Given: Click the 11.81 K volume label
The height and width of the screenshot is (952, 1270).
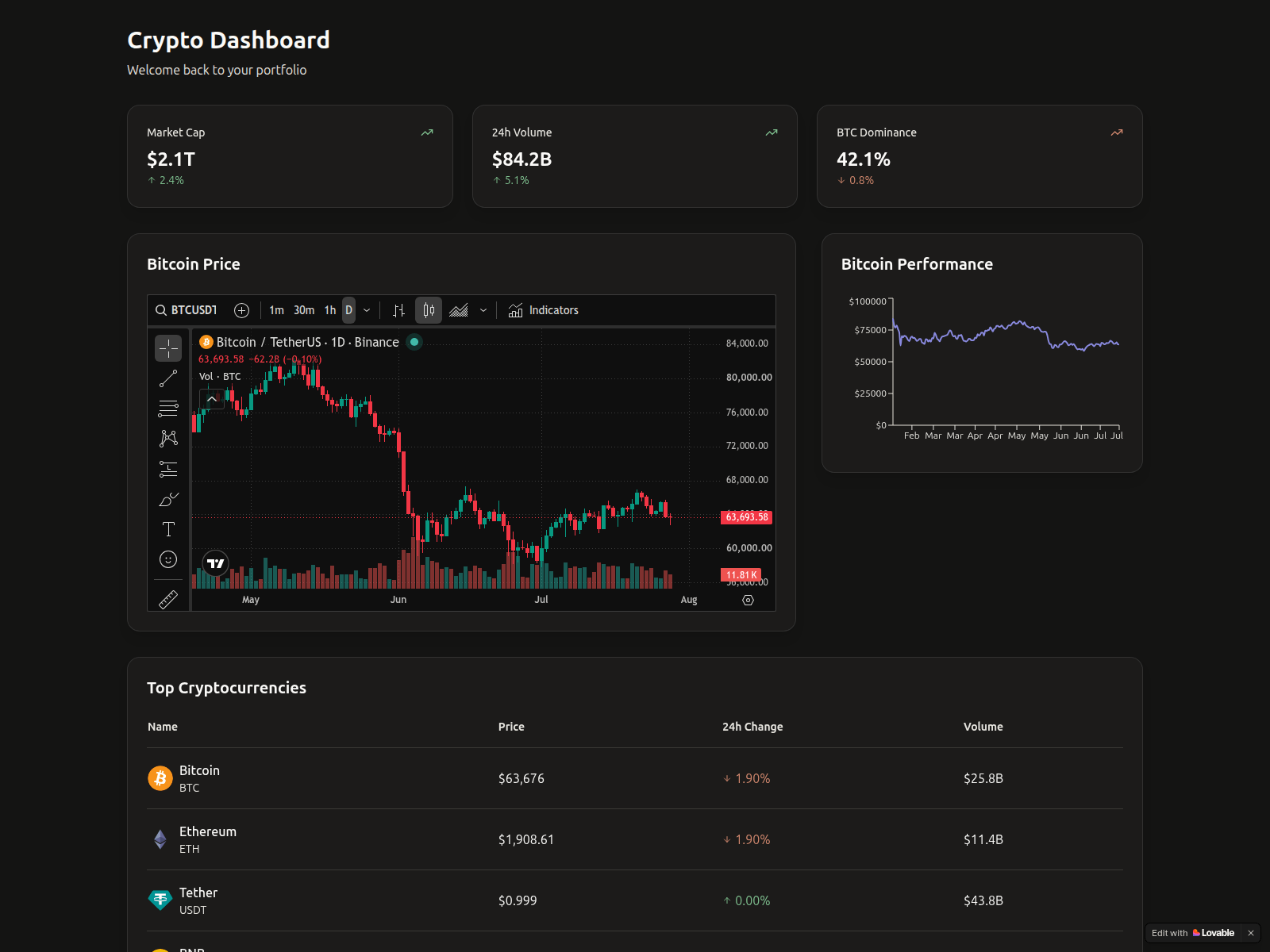Looking at the screenshot, I should 741,575.
